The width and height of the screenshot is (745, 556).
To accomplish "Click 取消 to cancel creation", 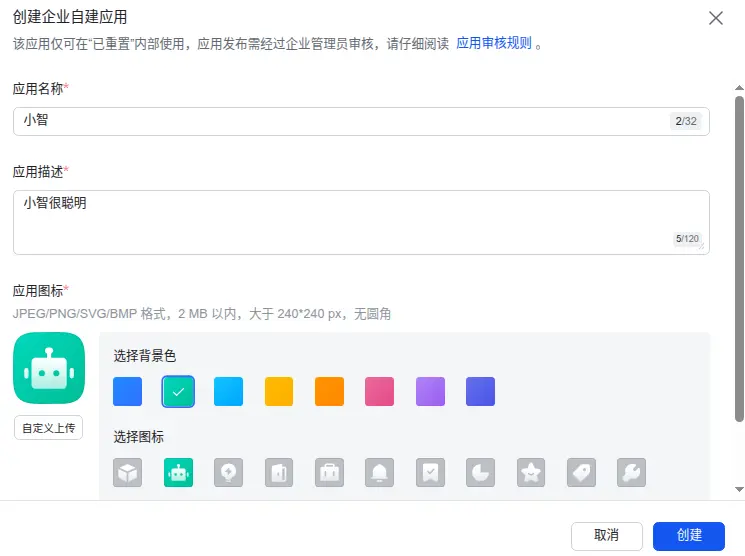I will point(607,536).
